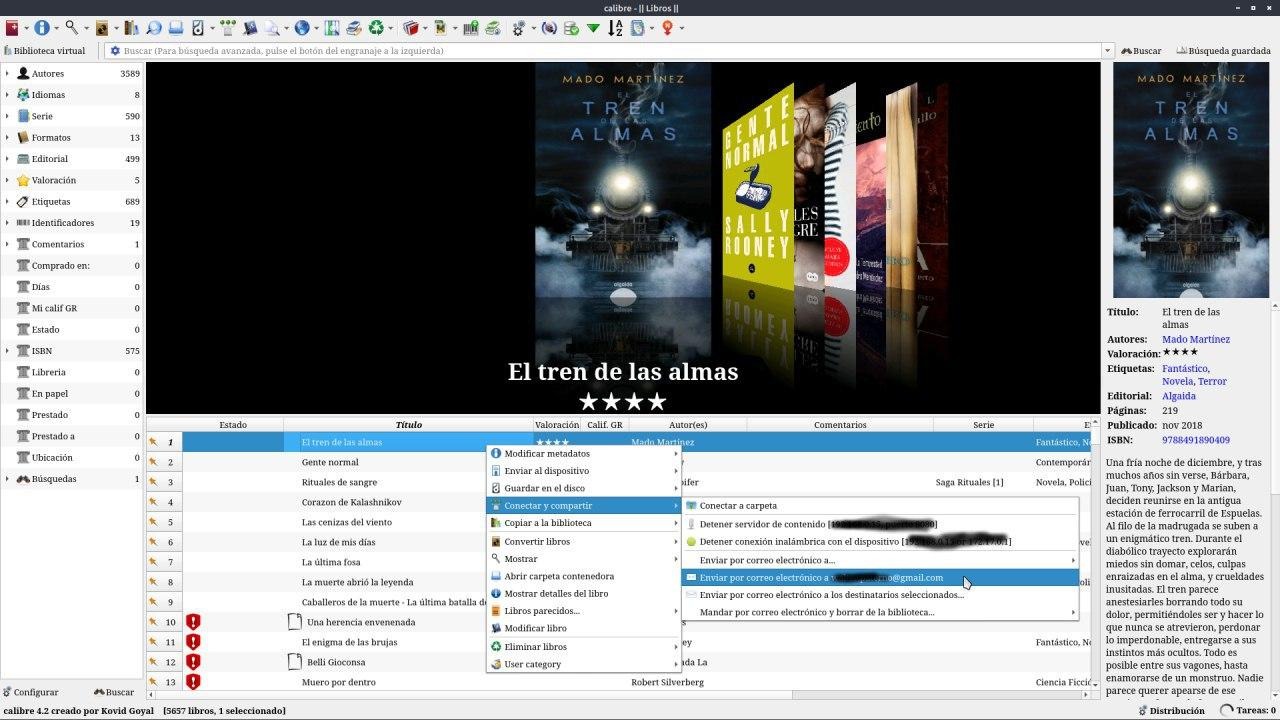Screen dimensions: 1280x720
Task: Click the search gear icon for advanced search
Action: [115, 51]
